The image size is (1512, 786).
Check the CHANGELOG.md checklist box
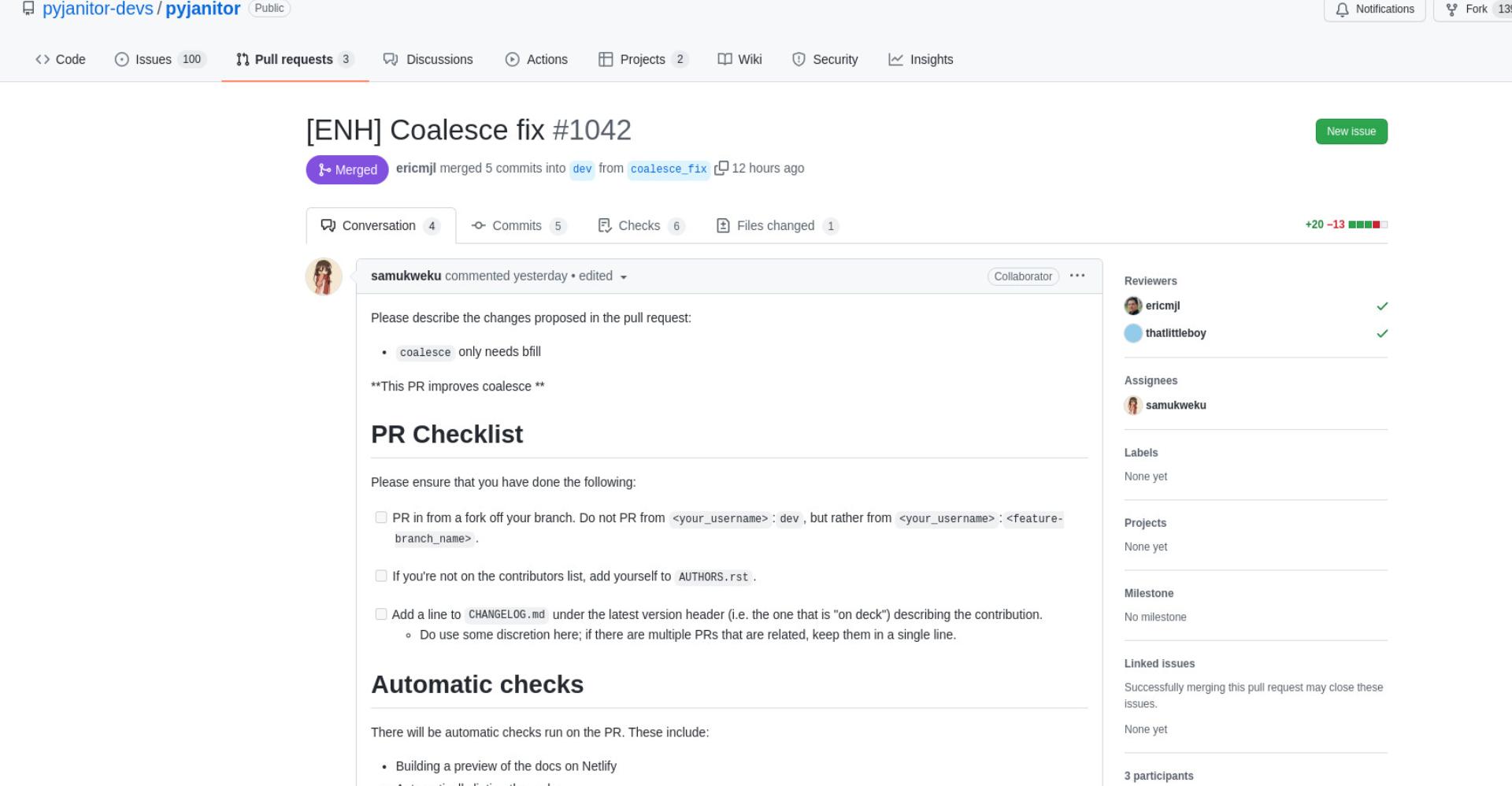[381, 614]
